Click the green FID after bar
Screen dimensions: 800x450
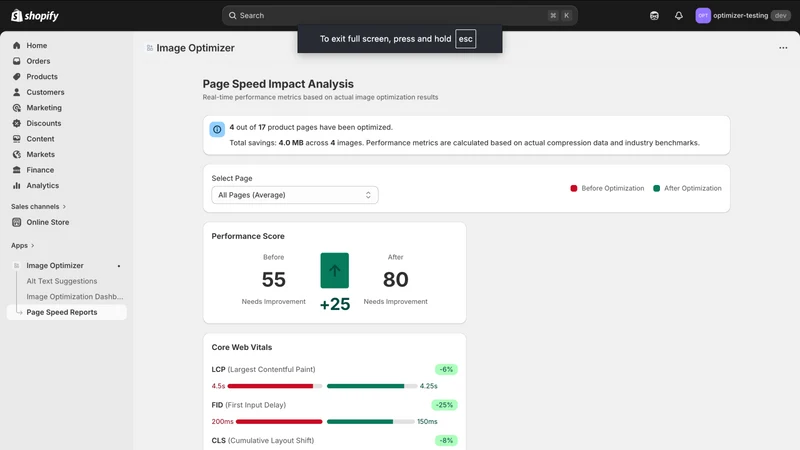[360, 421]
